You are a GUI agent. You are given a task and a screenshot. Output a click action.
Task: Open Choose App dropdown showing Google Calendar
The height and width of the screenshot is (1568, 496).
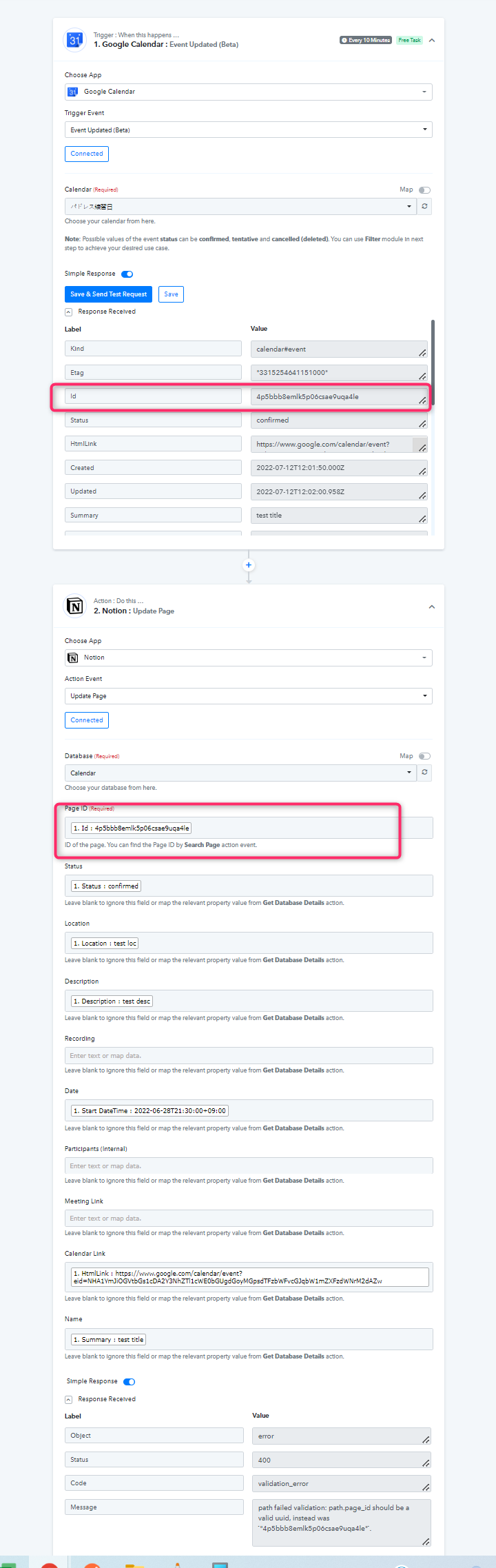tap(249, 92)
